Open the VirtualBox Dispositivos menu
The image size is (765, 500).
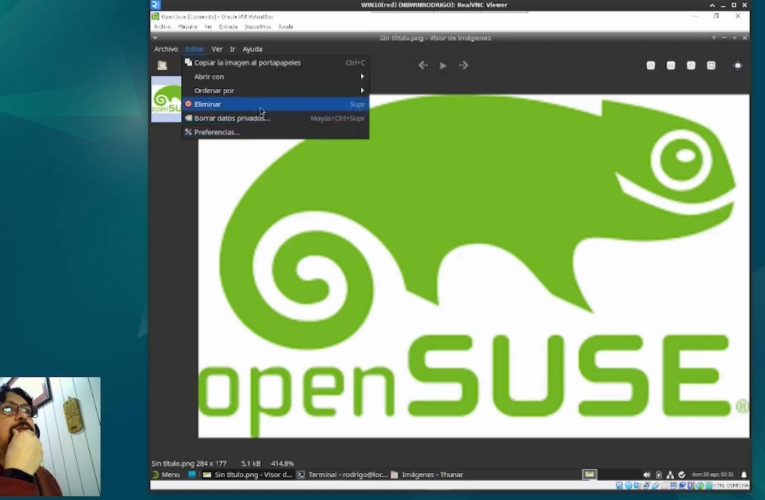pos(258,27)
